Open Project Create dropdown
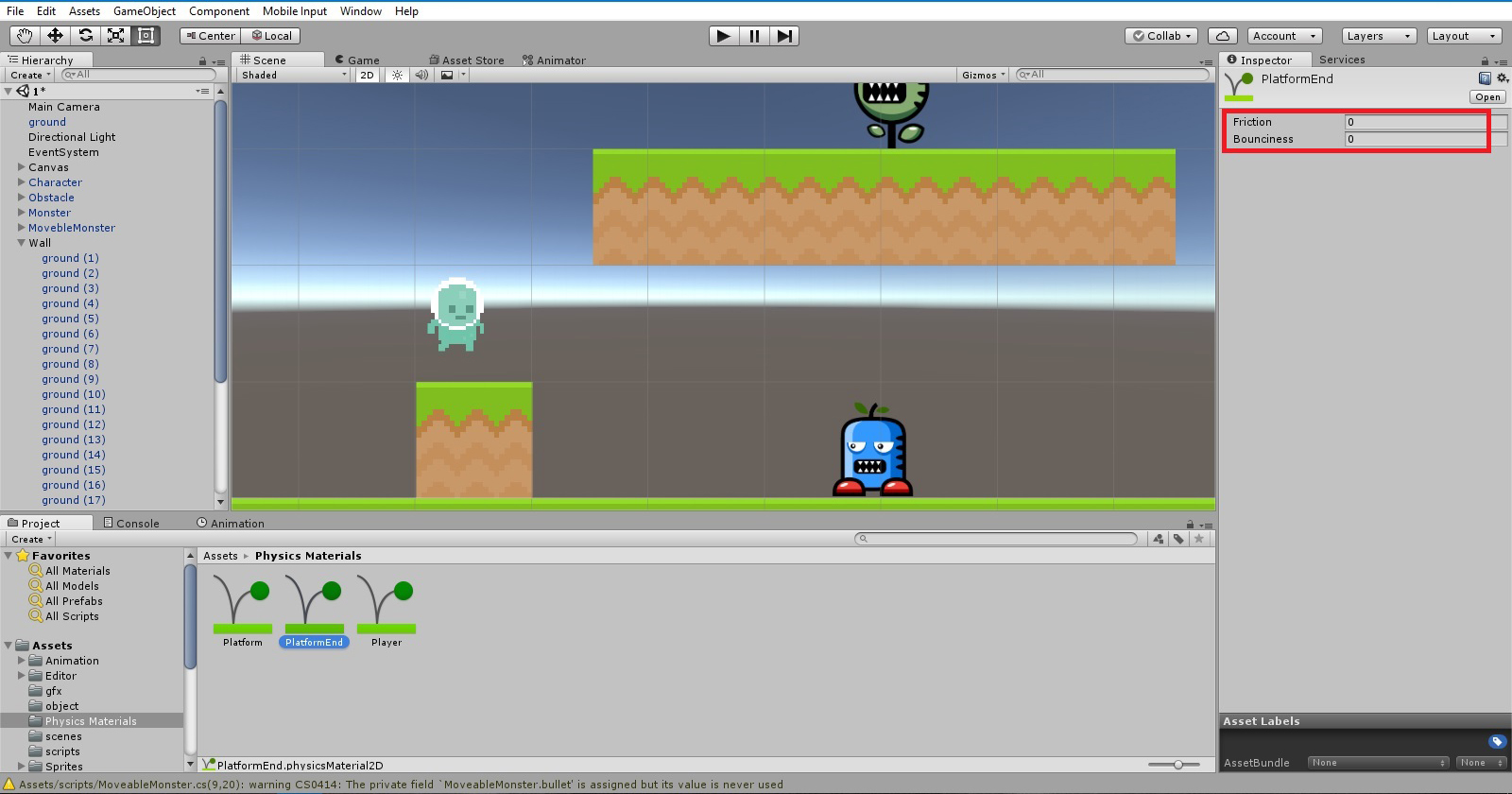Screen dimensions: 1512x794 point(31,539)
